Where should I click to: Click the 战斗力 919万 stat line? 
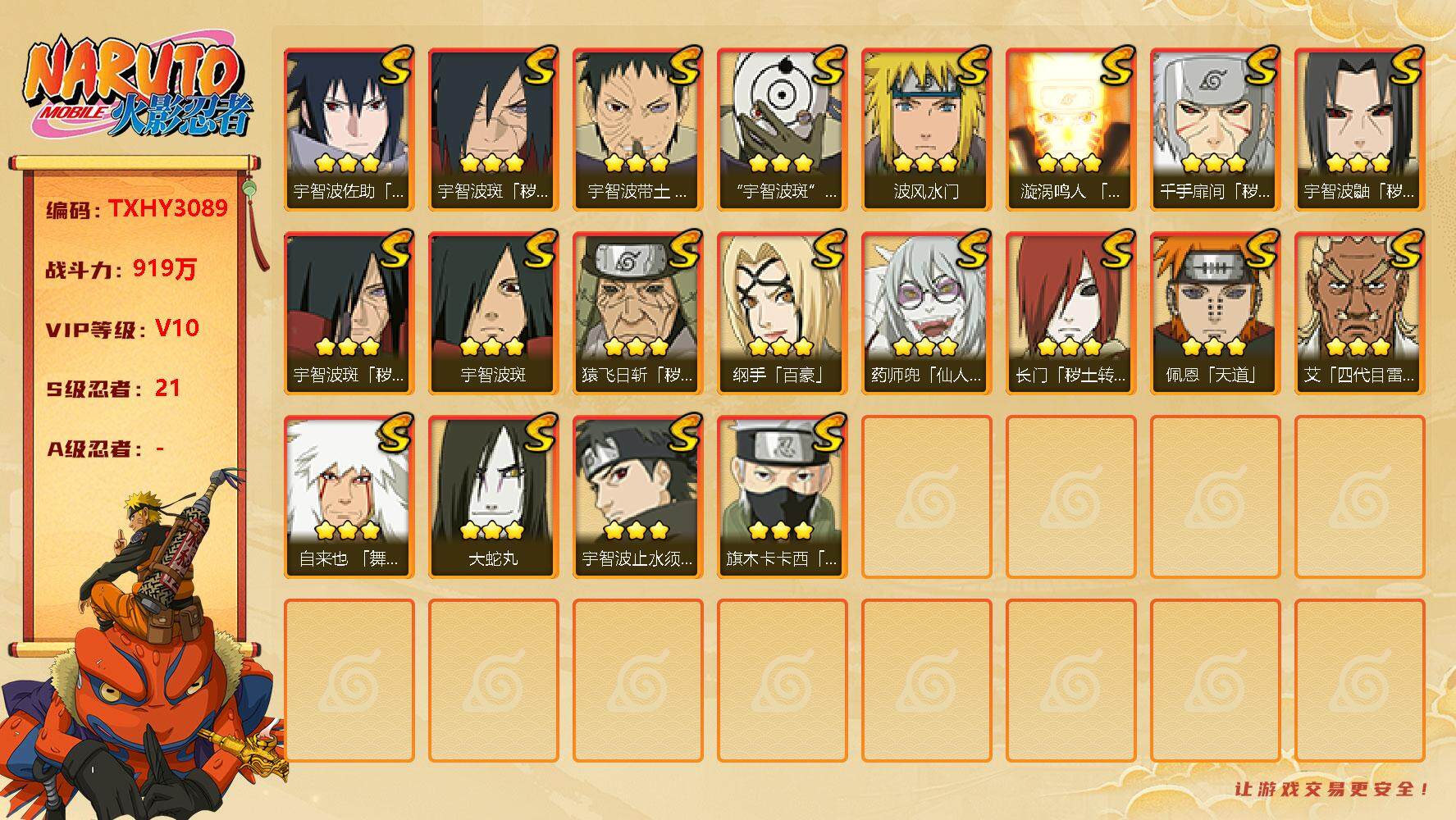point(121,269)
